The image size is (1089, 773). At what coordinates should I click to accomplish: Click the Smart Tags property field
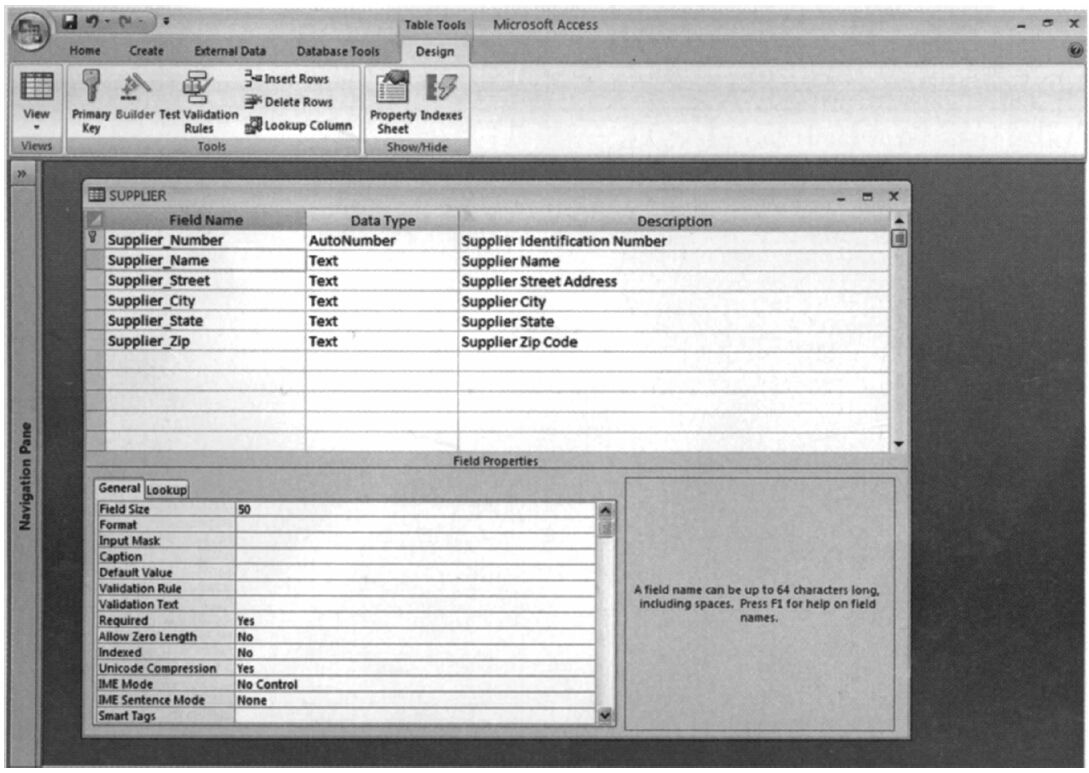[x=415, y=716]
